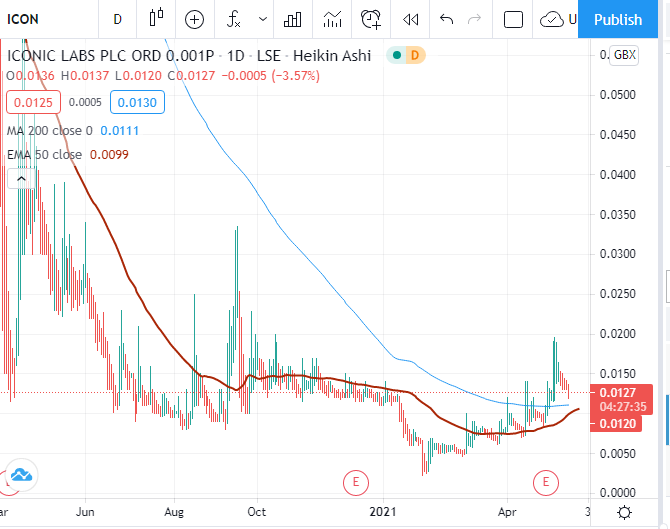Click Aug label on time axis
670x529 pixels.
pyautogui.click(x=174, y=512)
